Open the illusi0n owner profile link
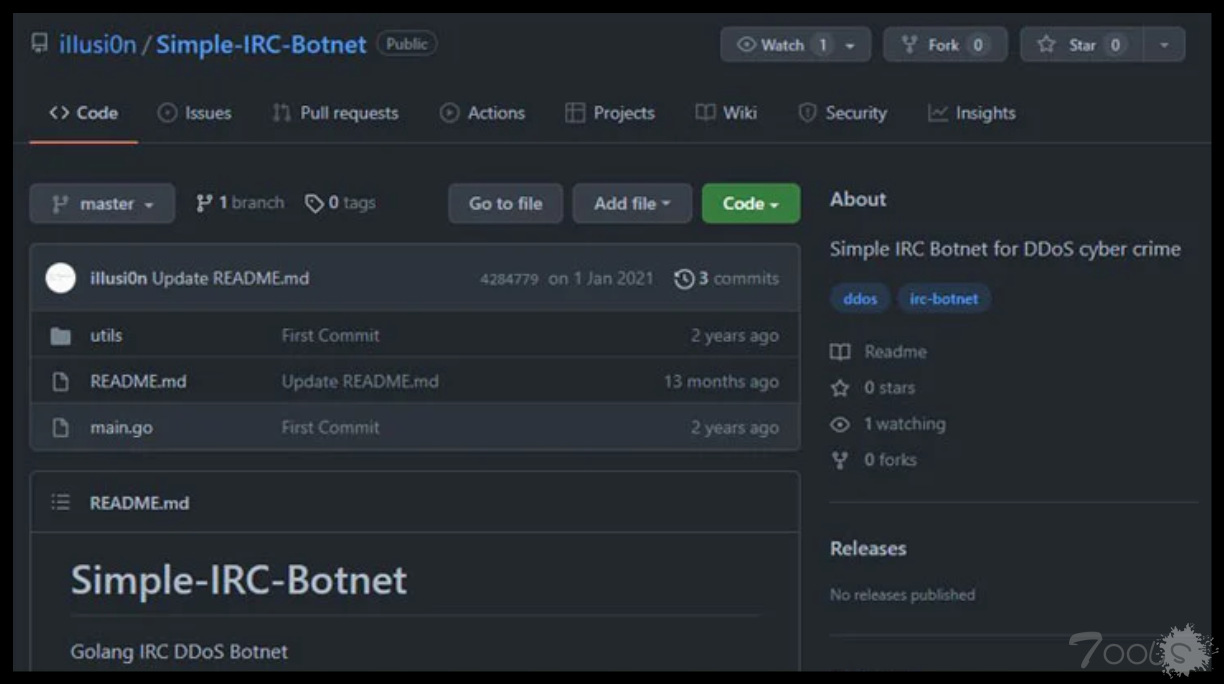 pos(97,45)
